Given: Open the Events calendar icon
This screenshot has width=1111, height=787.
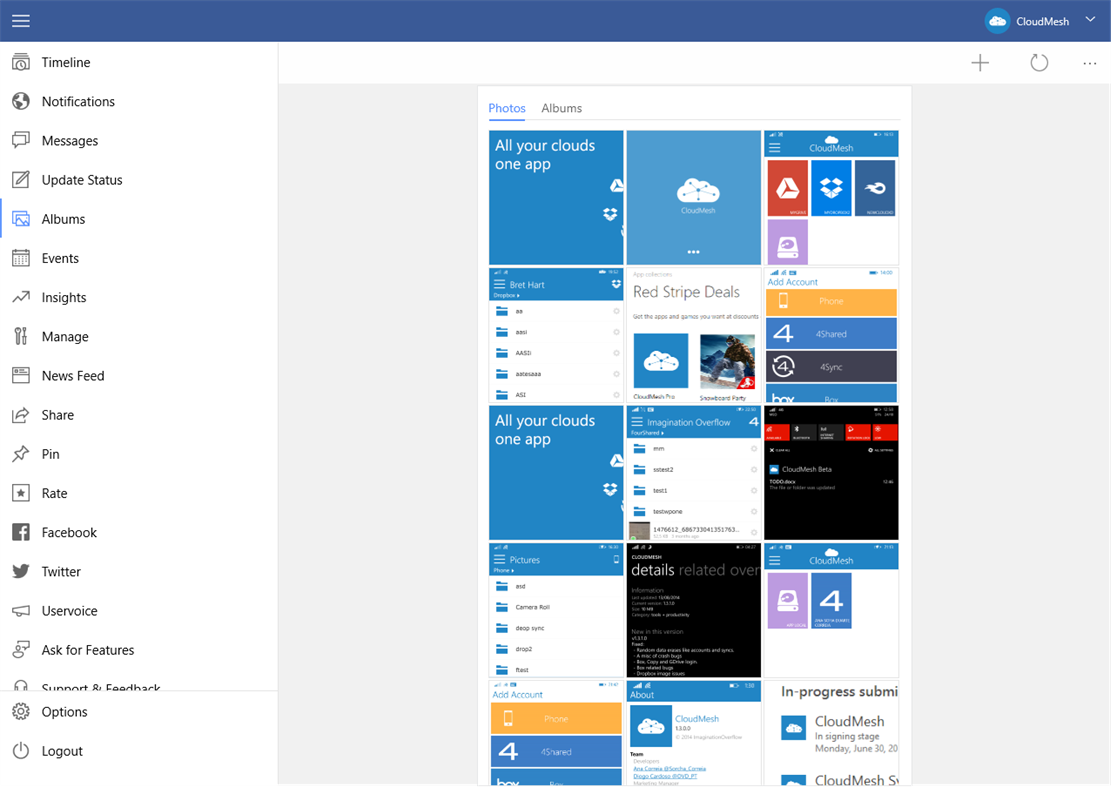Looking at the screenshot, I should pos(22,257).
